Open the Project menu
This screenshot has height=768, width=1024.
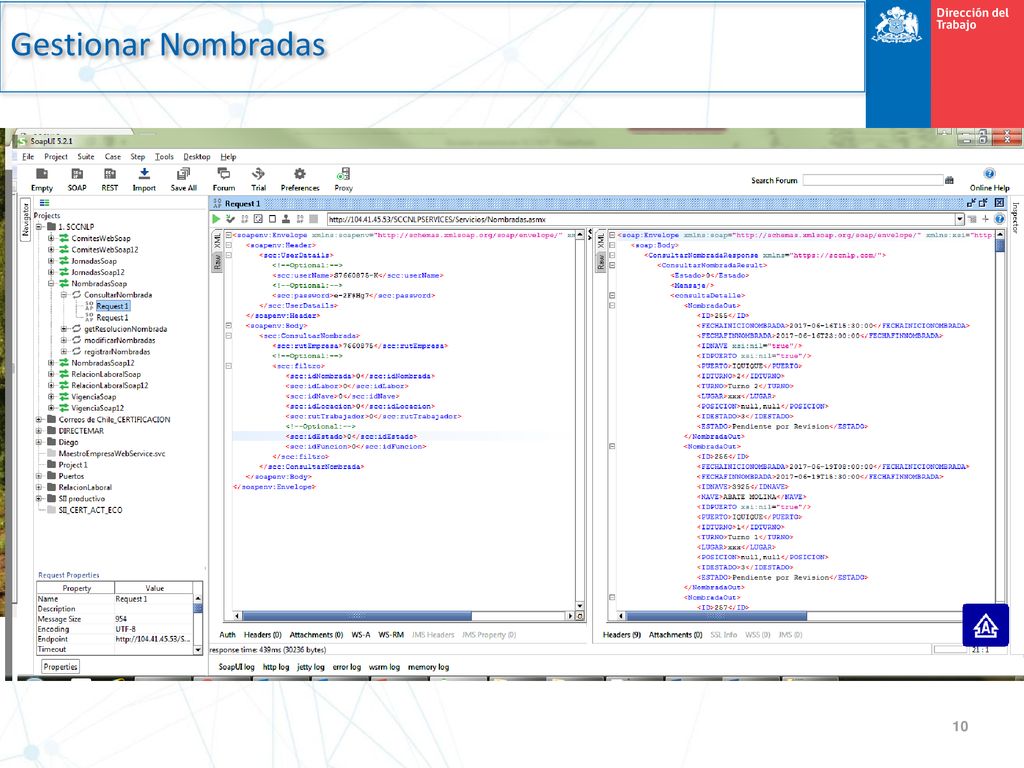[x=56, y=157]
